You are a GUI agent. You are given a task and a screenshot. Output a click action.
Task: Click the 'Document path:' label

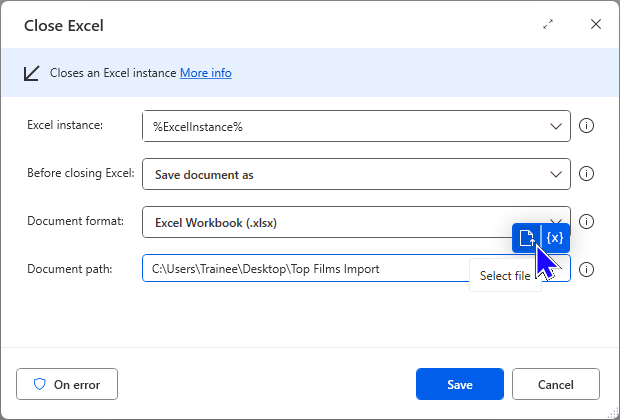pos(70,269)
